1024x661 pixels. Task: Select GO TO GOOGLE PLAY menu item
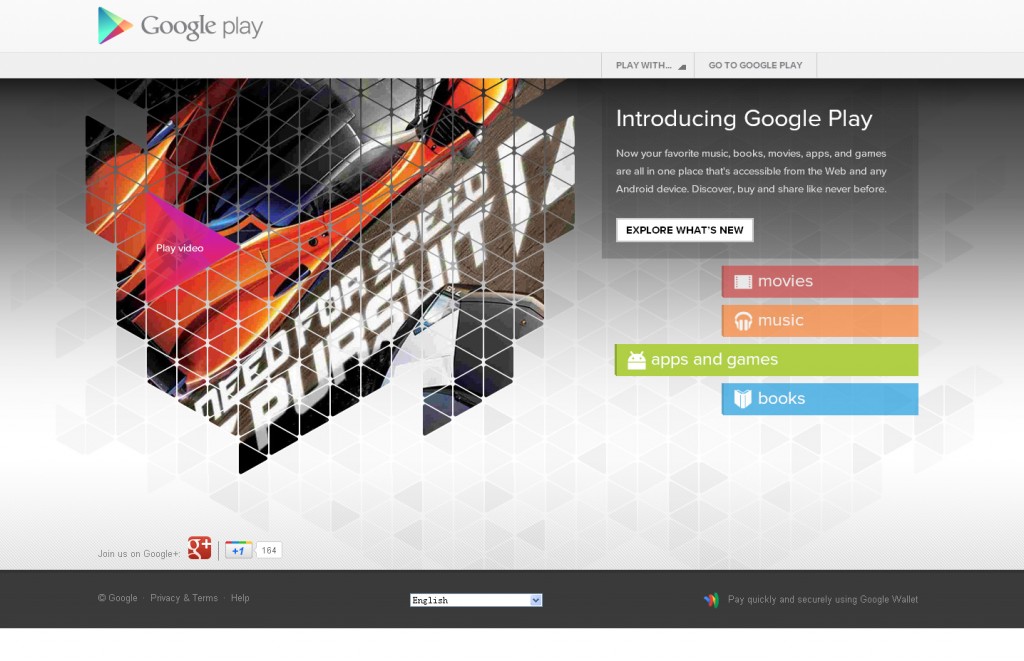coord(756,65)
